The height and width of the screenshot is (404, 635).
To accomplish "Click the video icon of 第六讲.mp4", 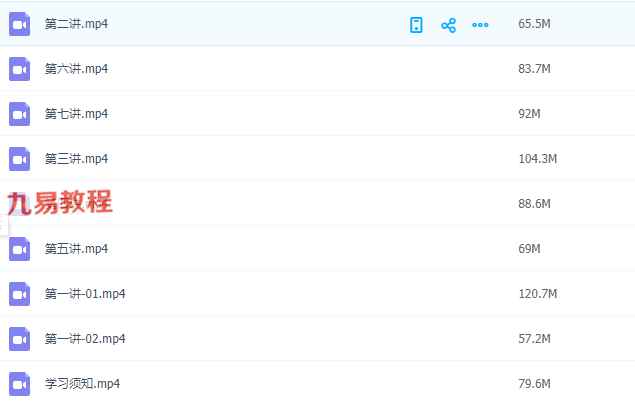I will [x=19, y=69].
